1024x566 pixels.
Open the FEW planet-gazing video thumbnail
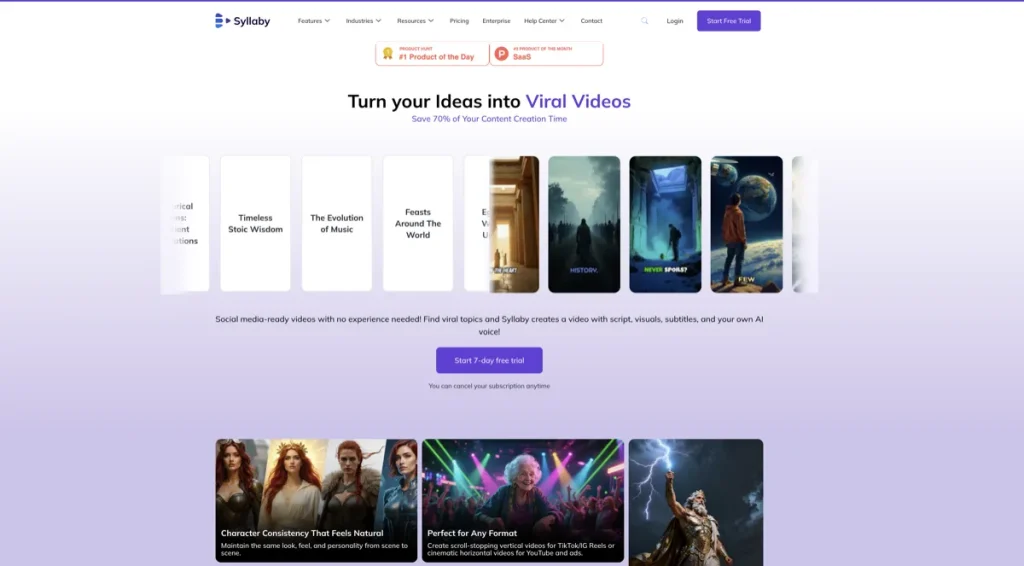tap(746, 224)
